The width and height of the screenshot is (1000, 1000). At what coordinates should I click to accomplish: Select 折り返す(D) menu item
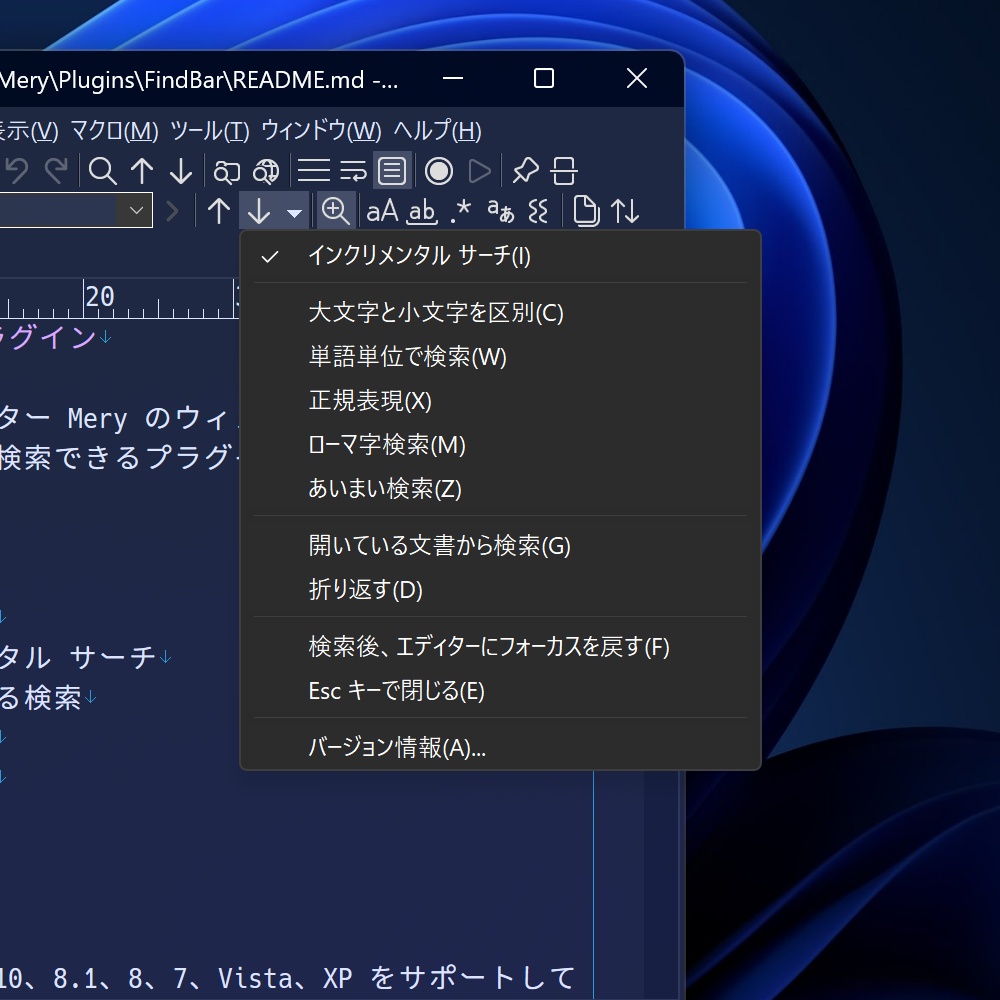pyautogui.click(x=500, y=589)
